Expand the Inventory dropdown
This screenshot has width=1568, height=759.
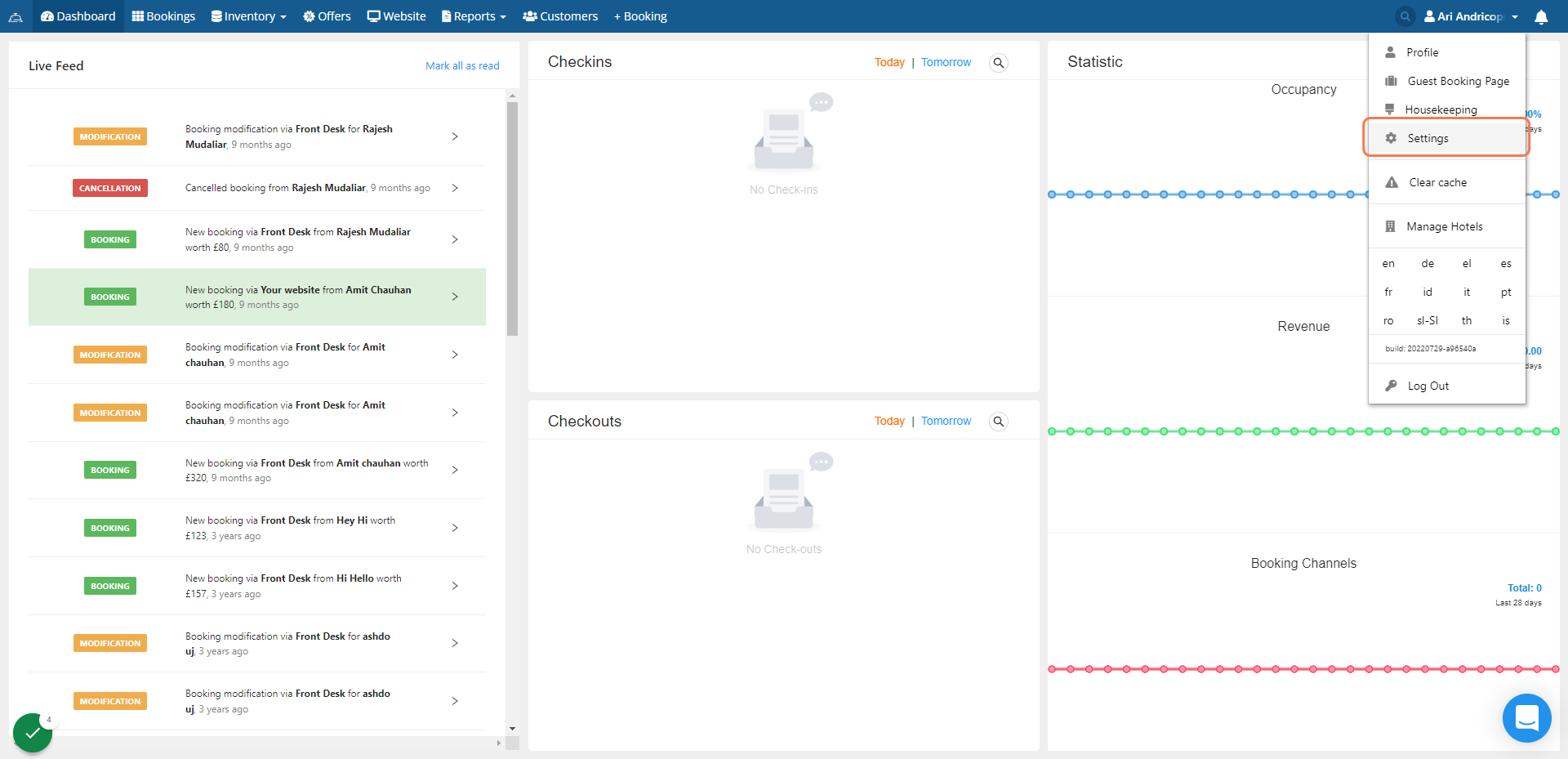[248, 16]
